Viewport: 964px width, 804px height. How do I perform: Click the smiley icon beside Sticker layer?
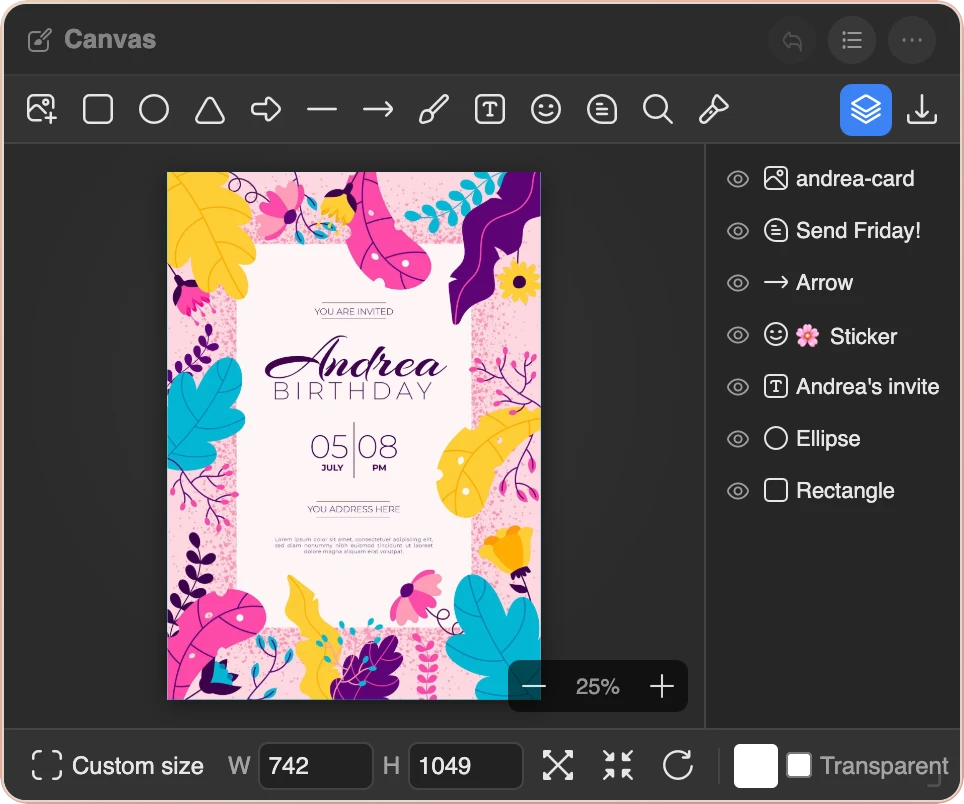click(775, 334)
